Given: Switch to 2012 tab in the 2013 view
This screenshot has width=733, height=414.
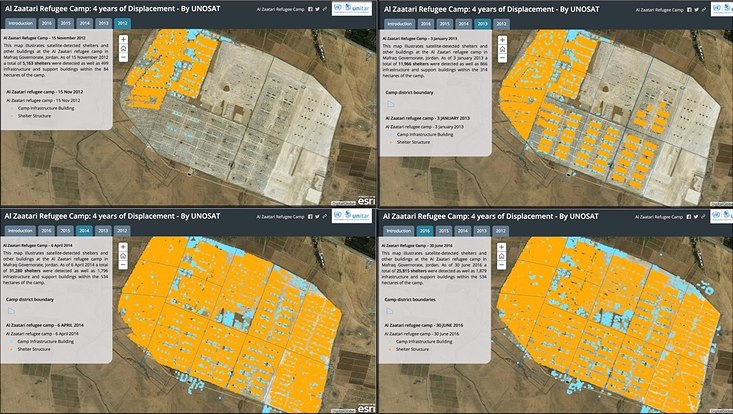Looking at the screenshot, I should pos(501,24).
